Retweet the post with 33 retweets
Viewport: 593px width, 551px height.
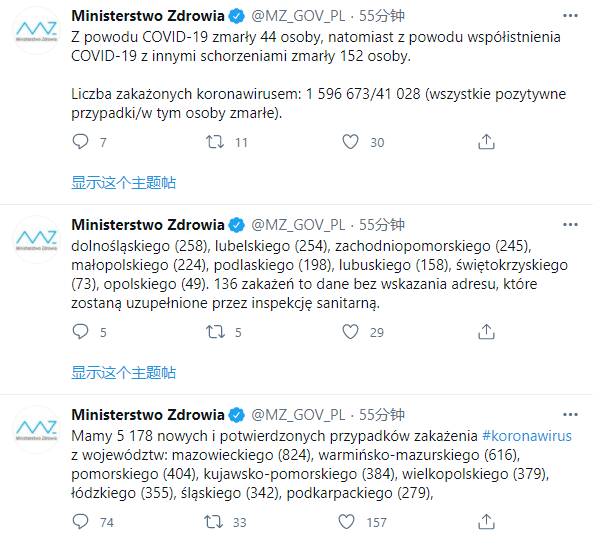[213, 522]
